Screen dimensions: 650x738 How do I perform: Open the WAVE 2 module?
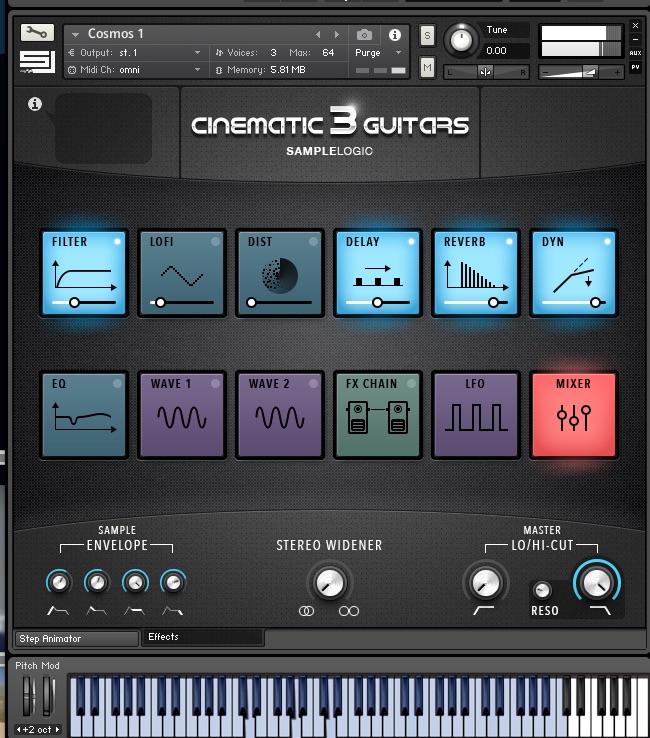280,413
